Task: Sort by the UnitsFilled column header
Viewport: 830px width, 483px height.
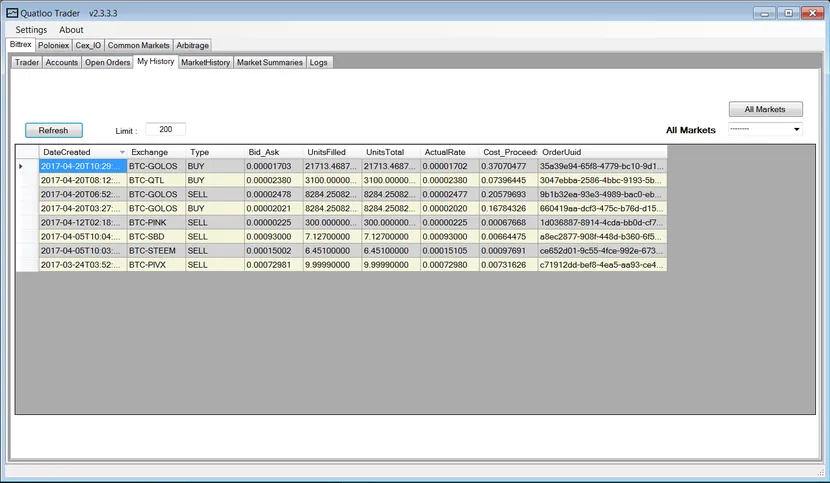Action: pos(332,152)
